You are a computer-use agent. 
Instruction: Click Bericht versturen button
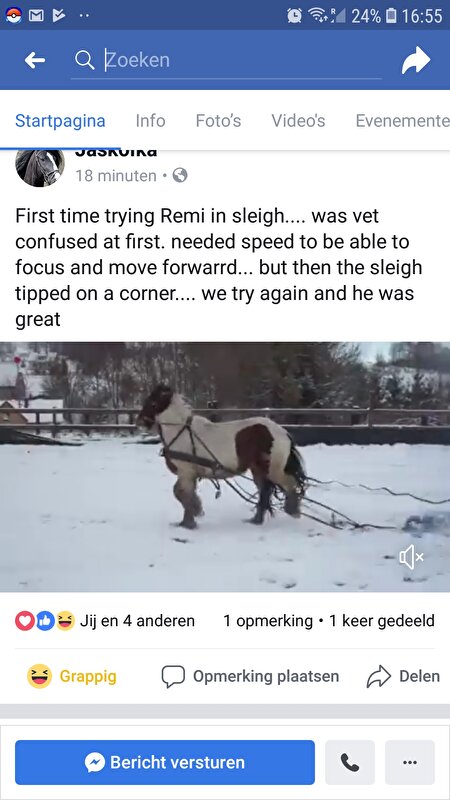[165, 763]
